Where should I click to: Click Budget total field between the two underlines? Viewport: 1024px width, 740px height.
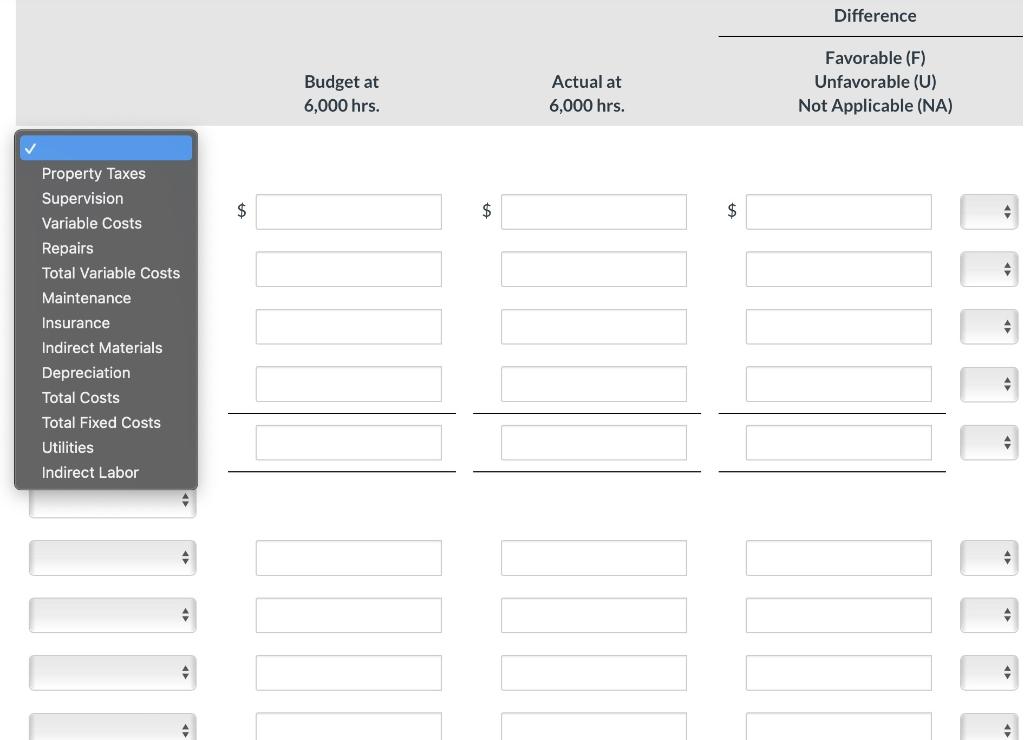click(x=349, y=443)
